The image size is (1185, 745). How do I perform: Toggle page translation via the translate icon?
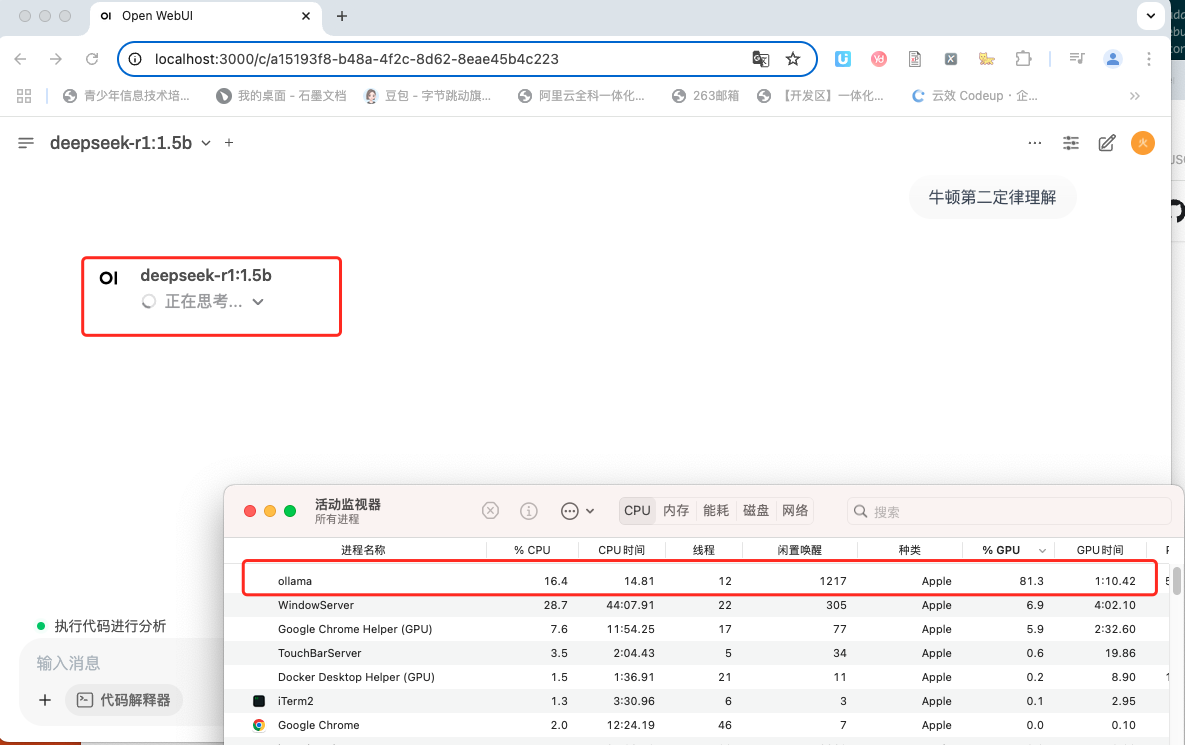pyautogui.click(x=761, y=59)
